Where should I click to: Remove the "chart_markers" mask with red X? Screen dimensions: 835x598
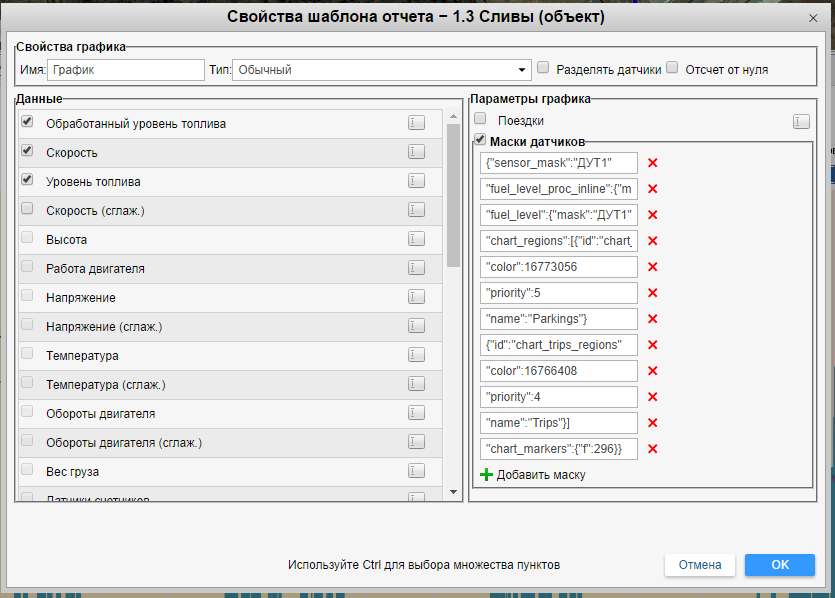coord(653,449)
